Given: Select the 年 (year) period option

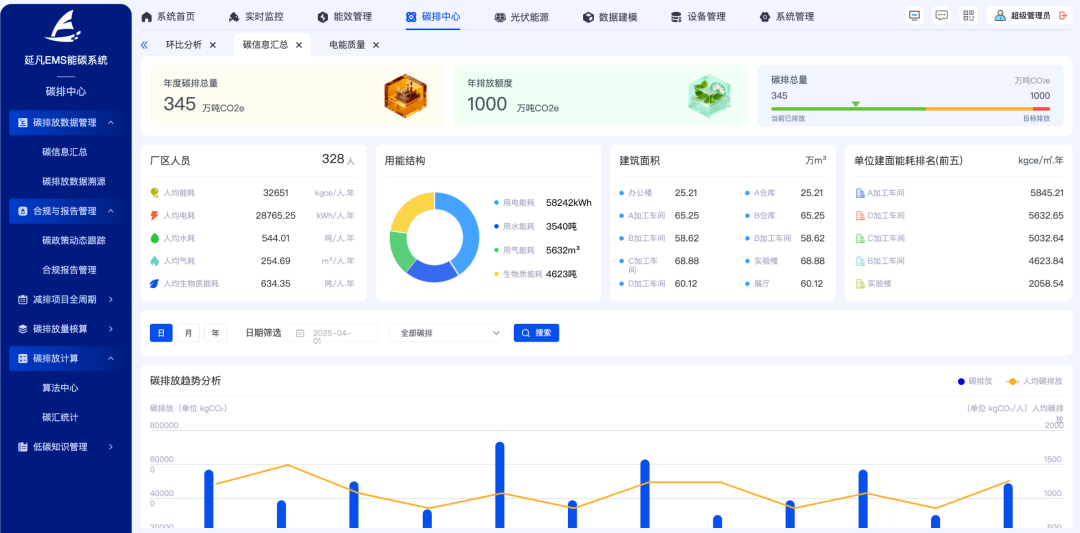Looking at the screenshot, I should point(215,333).
